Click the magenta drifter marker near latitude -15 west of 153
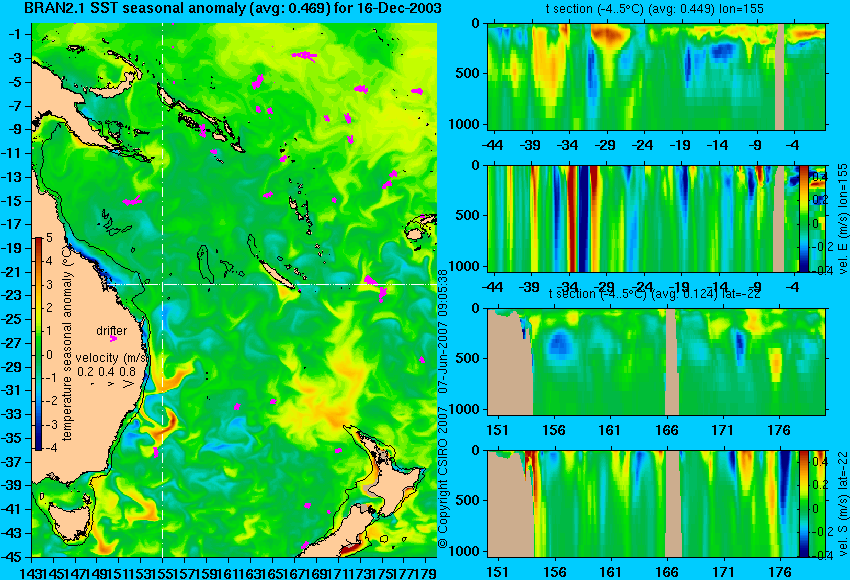Screen dimensions: 850x580 point(132,201)
